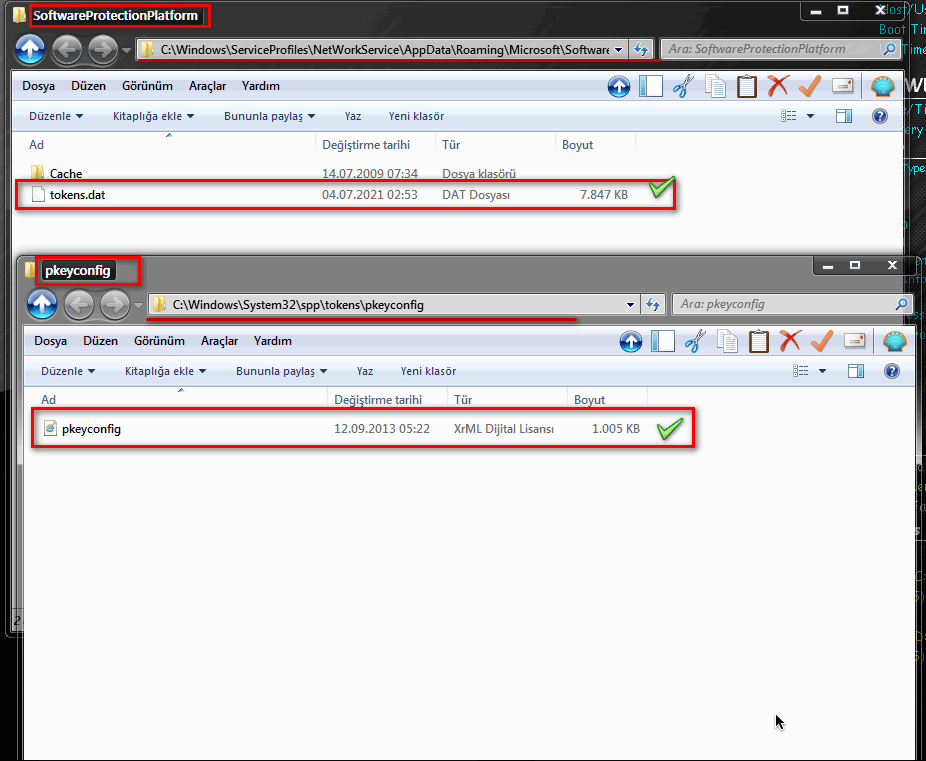Image resolution: width=926 pixels, height=761 pixels.
Task: Open view options arrow in SoftwareProtectionPlatform window
Action: 810,116
